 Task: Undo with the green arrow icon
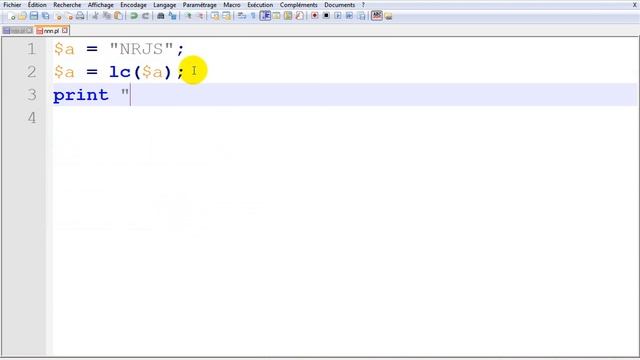(133, 16)
